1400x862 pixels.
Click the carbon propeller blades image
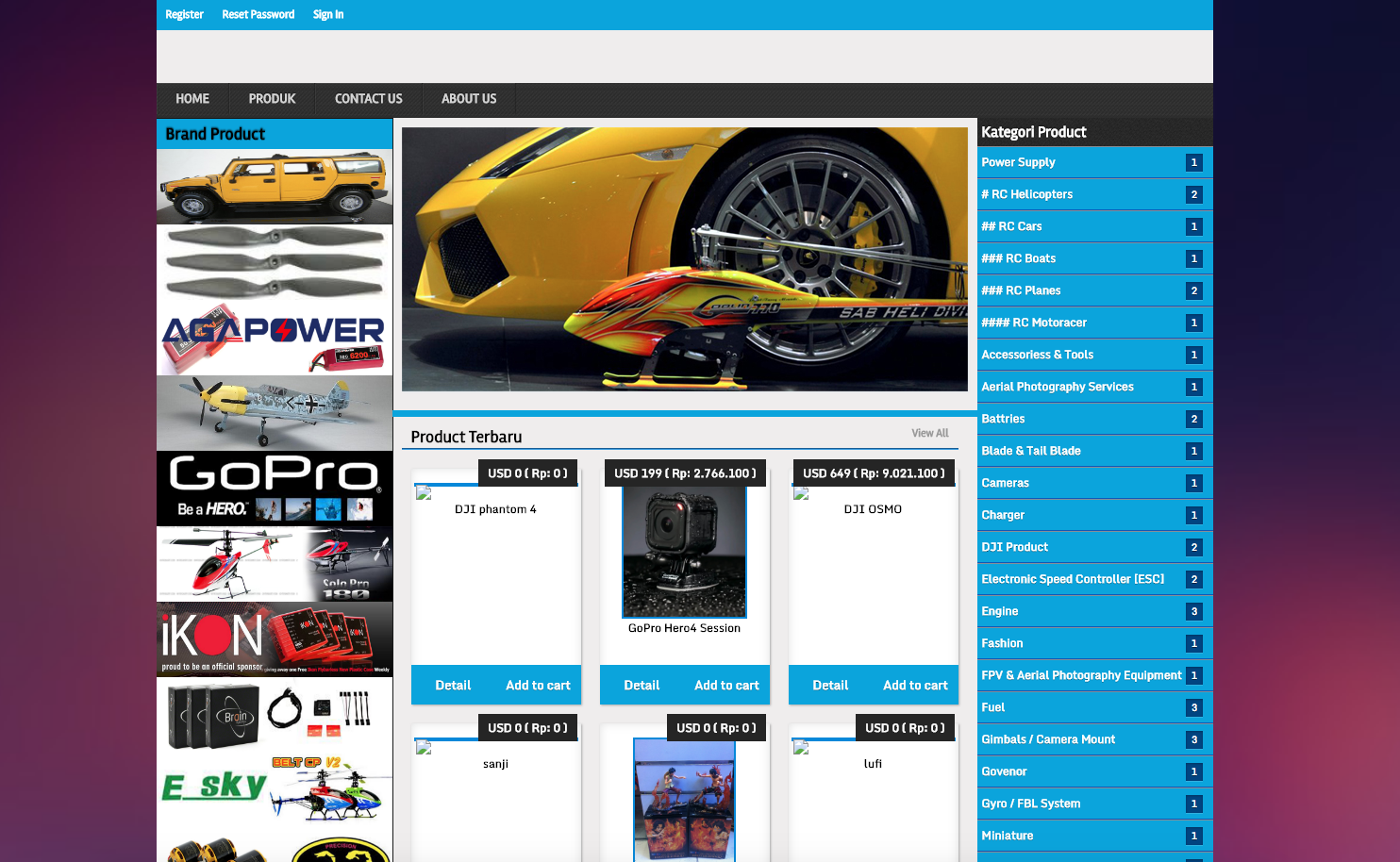[x=274, y=261]
